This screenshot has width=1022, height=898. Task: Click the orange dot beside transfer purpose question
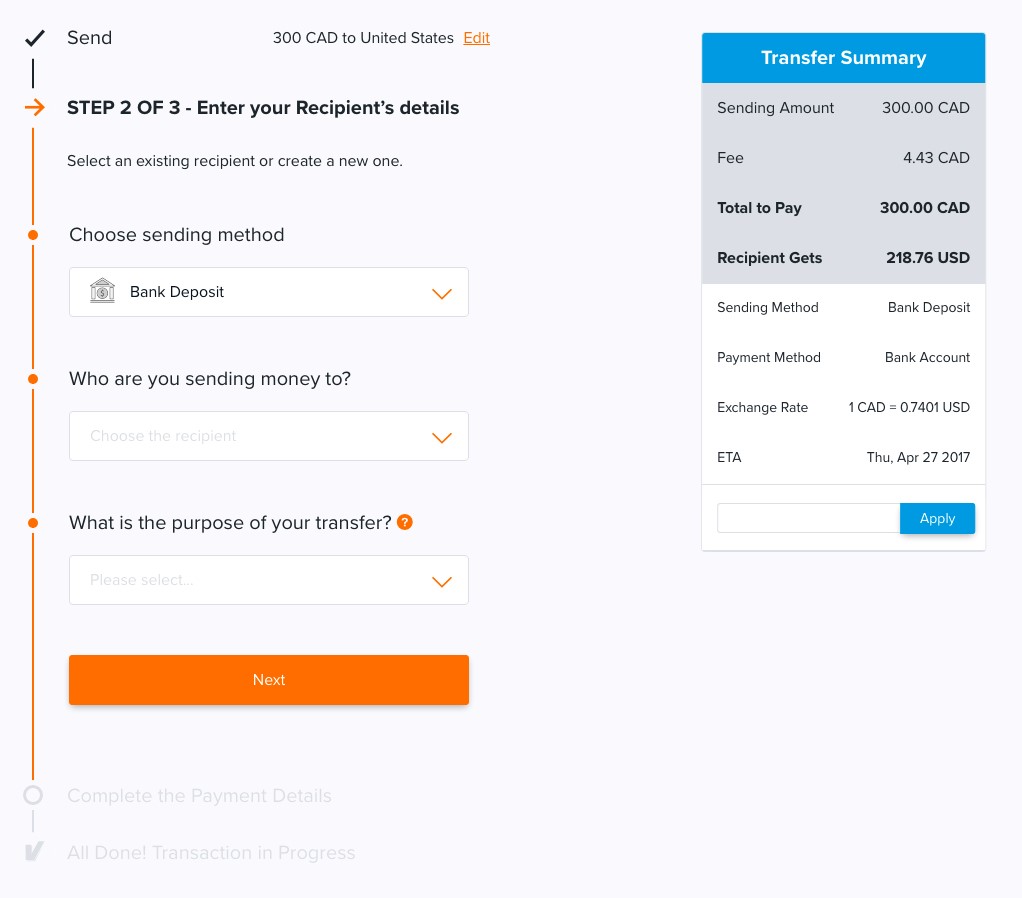[x=33, y=523]
